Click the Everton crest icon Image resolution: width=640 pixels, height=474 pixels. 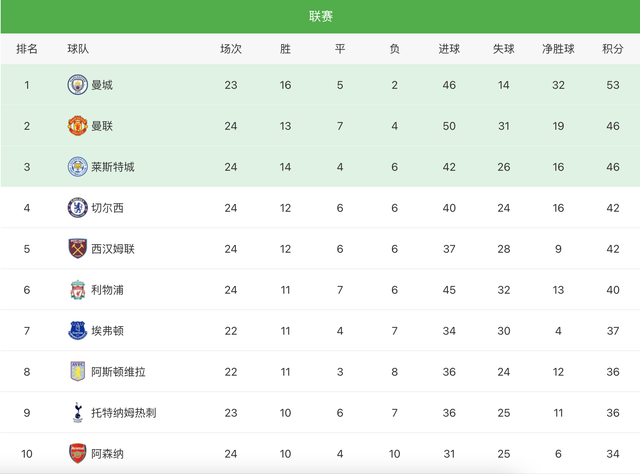pyautogui.click(x=78, y=331)
